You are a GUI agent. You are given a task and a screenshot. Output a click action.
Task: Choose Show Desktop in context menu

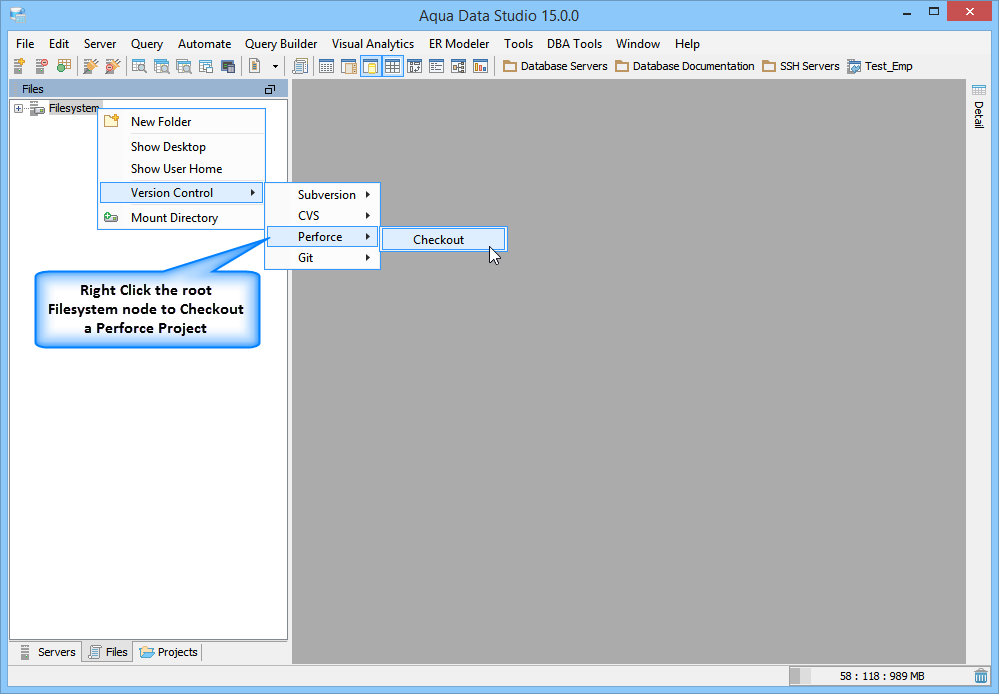pyautogui.click(x=182, y=147)
